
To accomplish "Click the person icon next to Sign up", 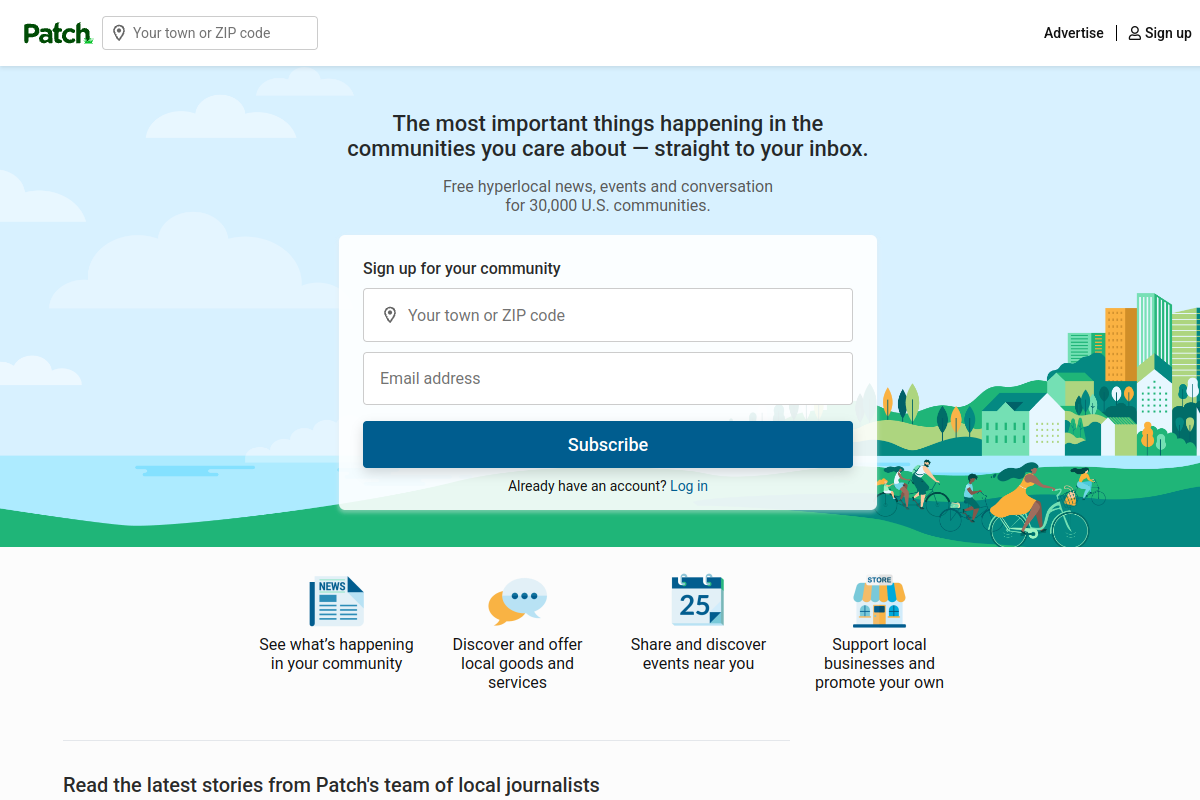I will [1134, 33].
